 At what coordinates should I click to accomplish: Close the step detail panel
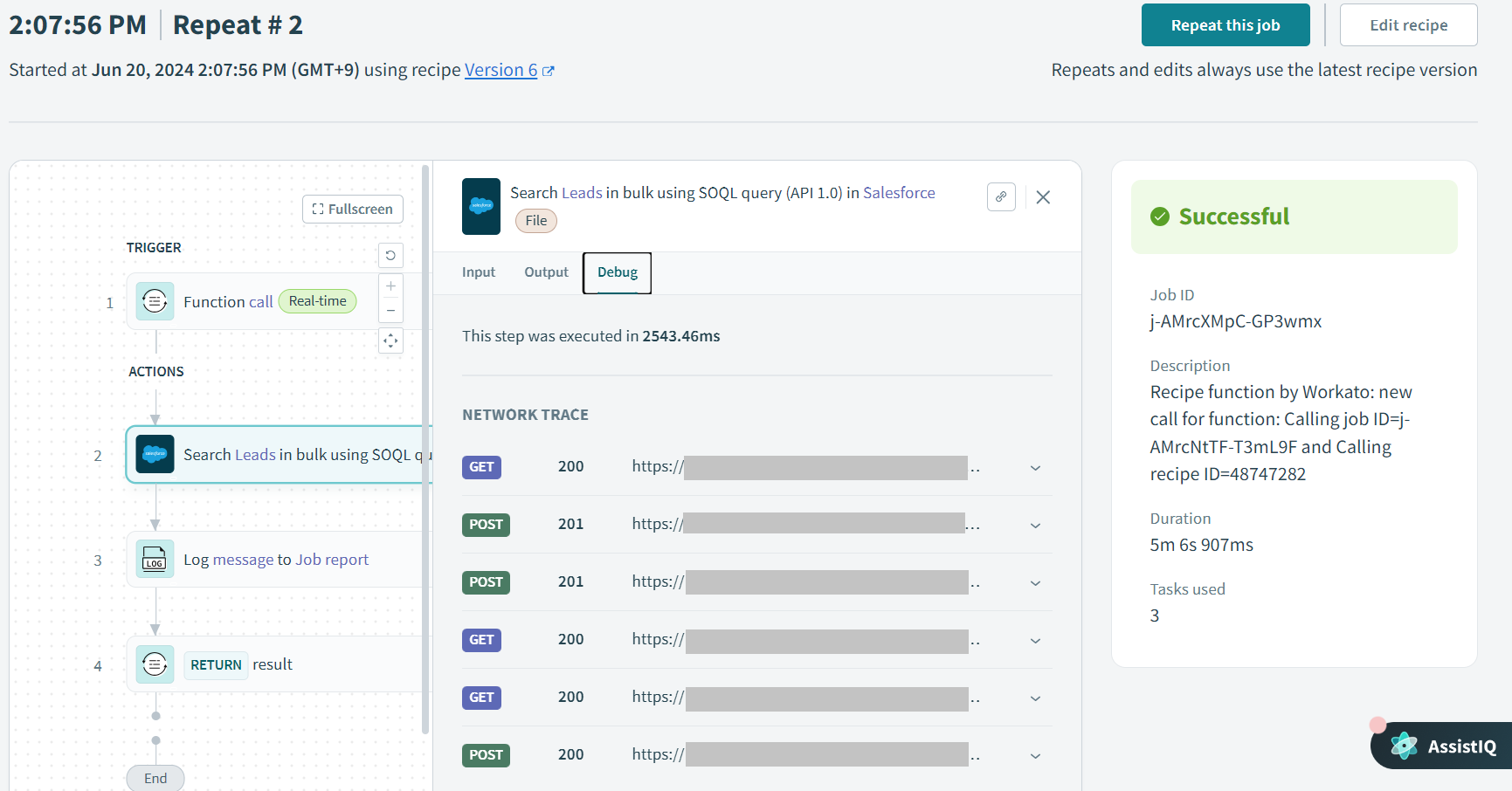[x=1043, y=197]
